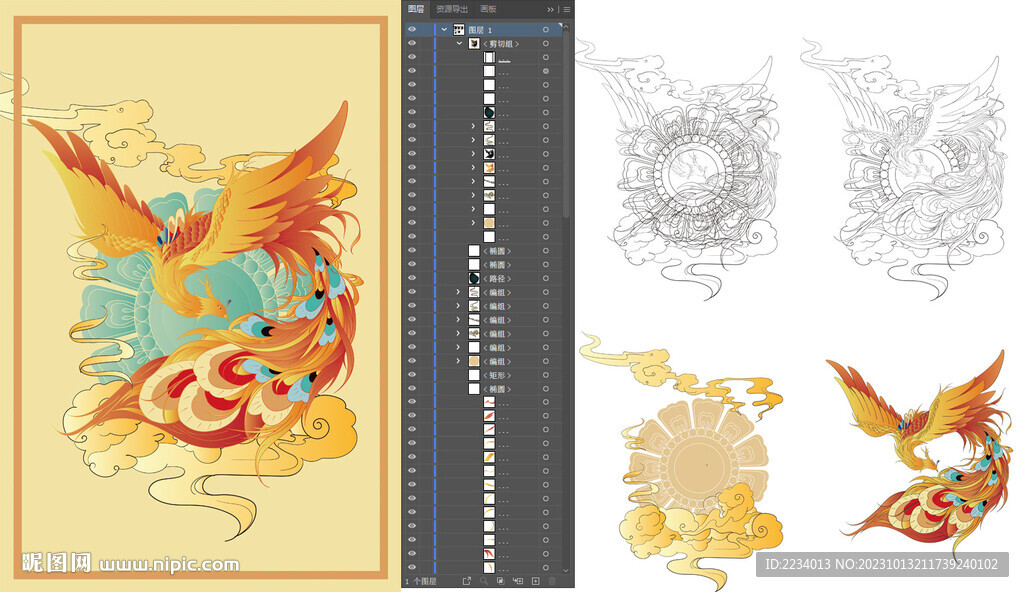Expand the last 编组 group above 矩形
This screenshot has width=1024, height=592.
point(459,360)
